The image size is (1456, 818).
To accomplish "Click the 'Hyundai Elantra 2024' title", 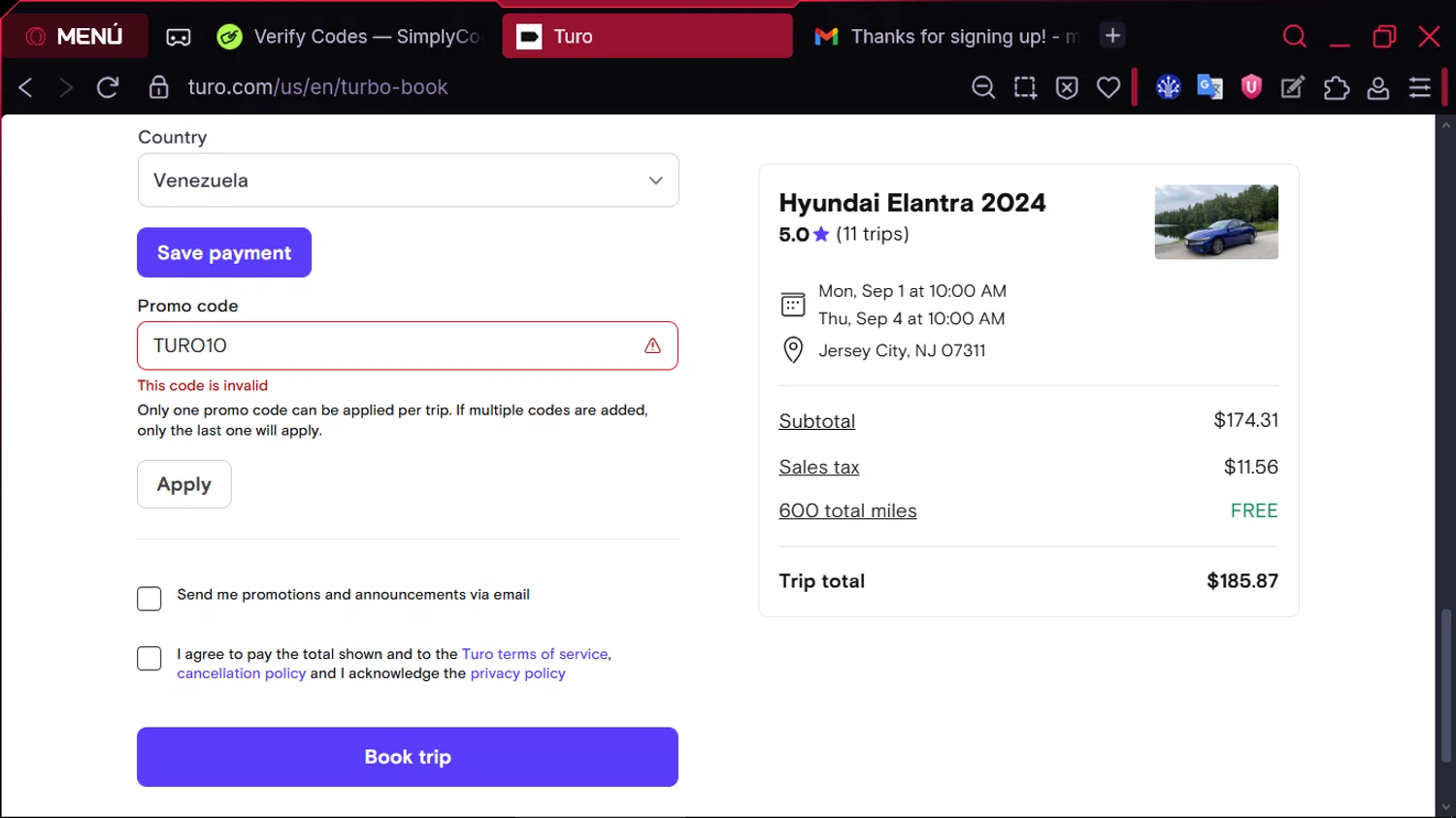I will [912, 203].
